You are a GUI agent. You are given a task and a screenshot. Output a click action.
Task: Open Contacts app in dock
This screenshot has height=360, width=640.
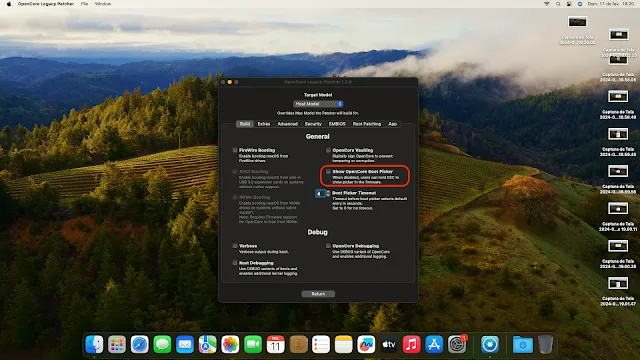[298, 344]
